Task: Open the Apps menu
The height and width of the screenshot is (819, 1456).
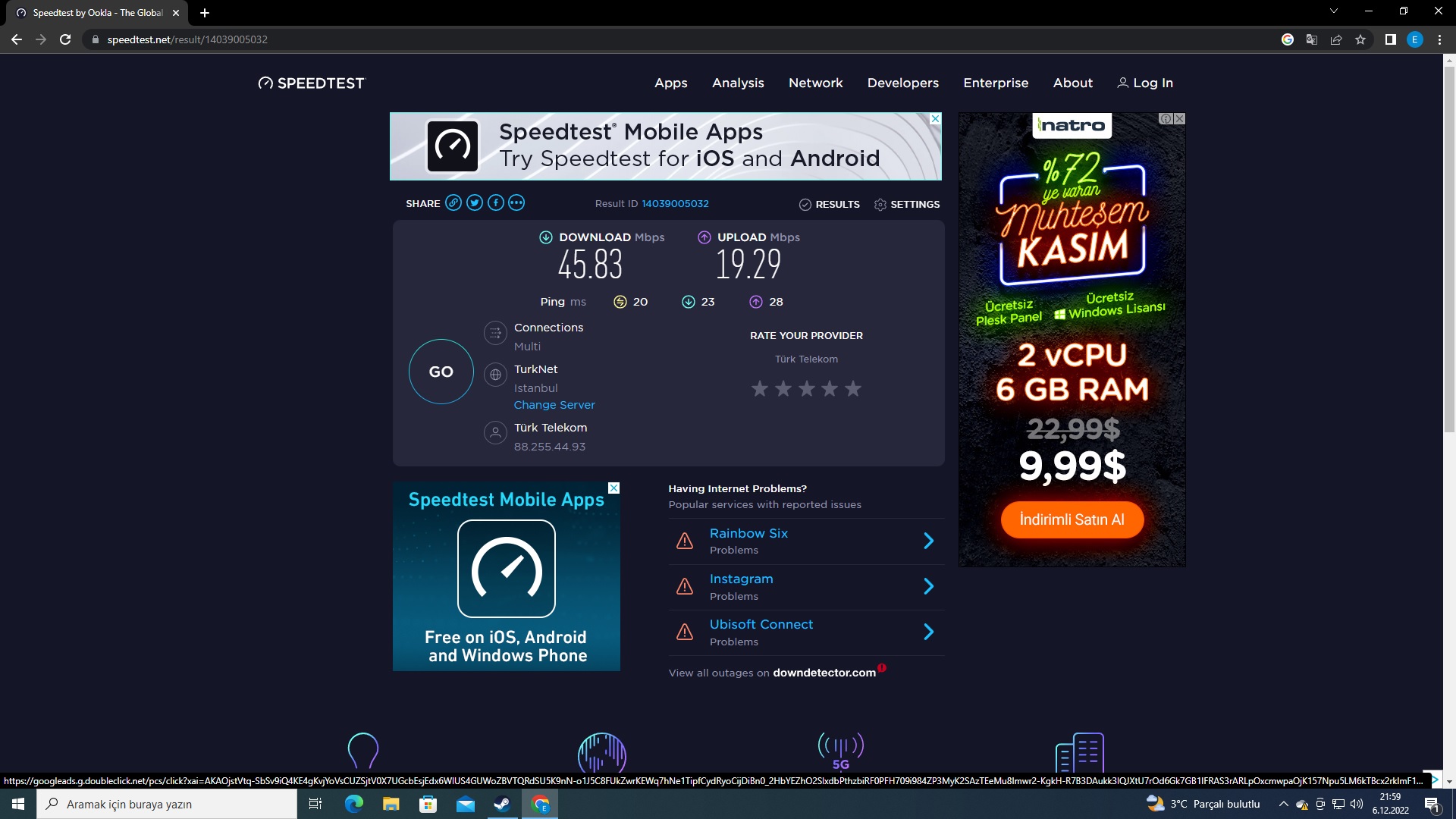Action: click(671, 83)
